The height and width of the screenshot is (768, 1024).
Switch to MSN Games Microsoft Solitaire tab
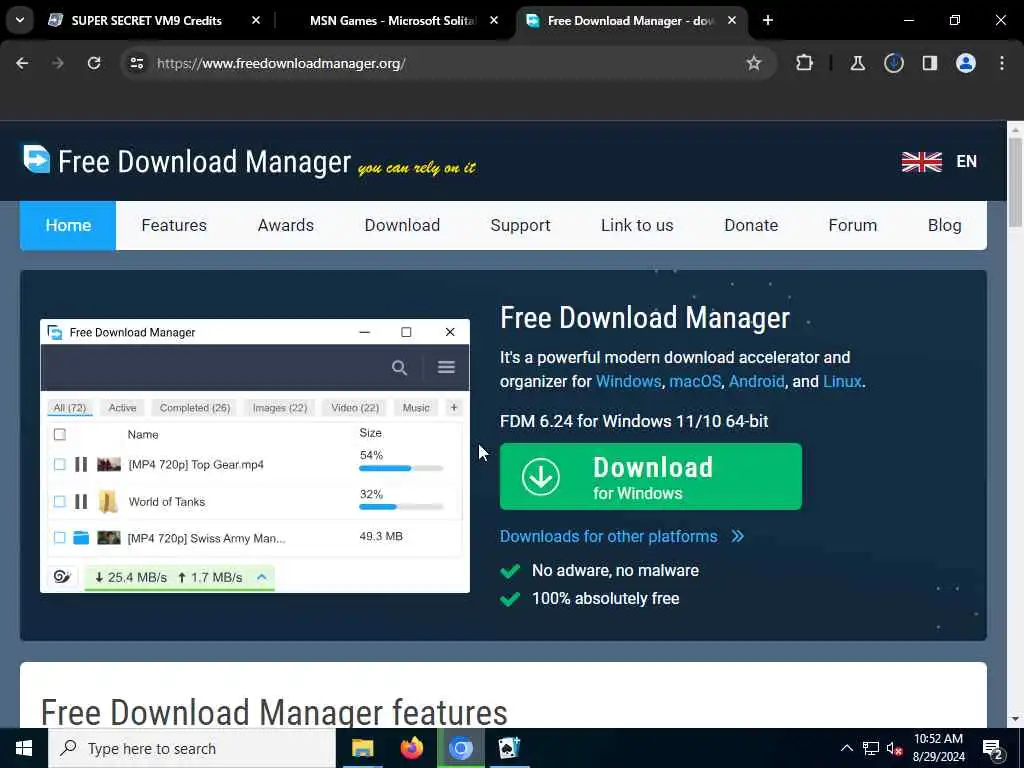click(392, 20)
